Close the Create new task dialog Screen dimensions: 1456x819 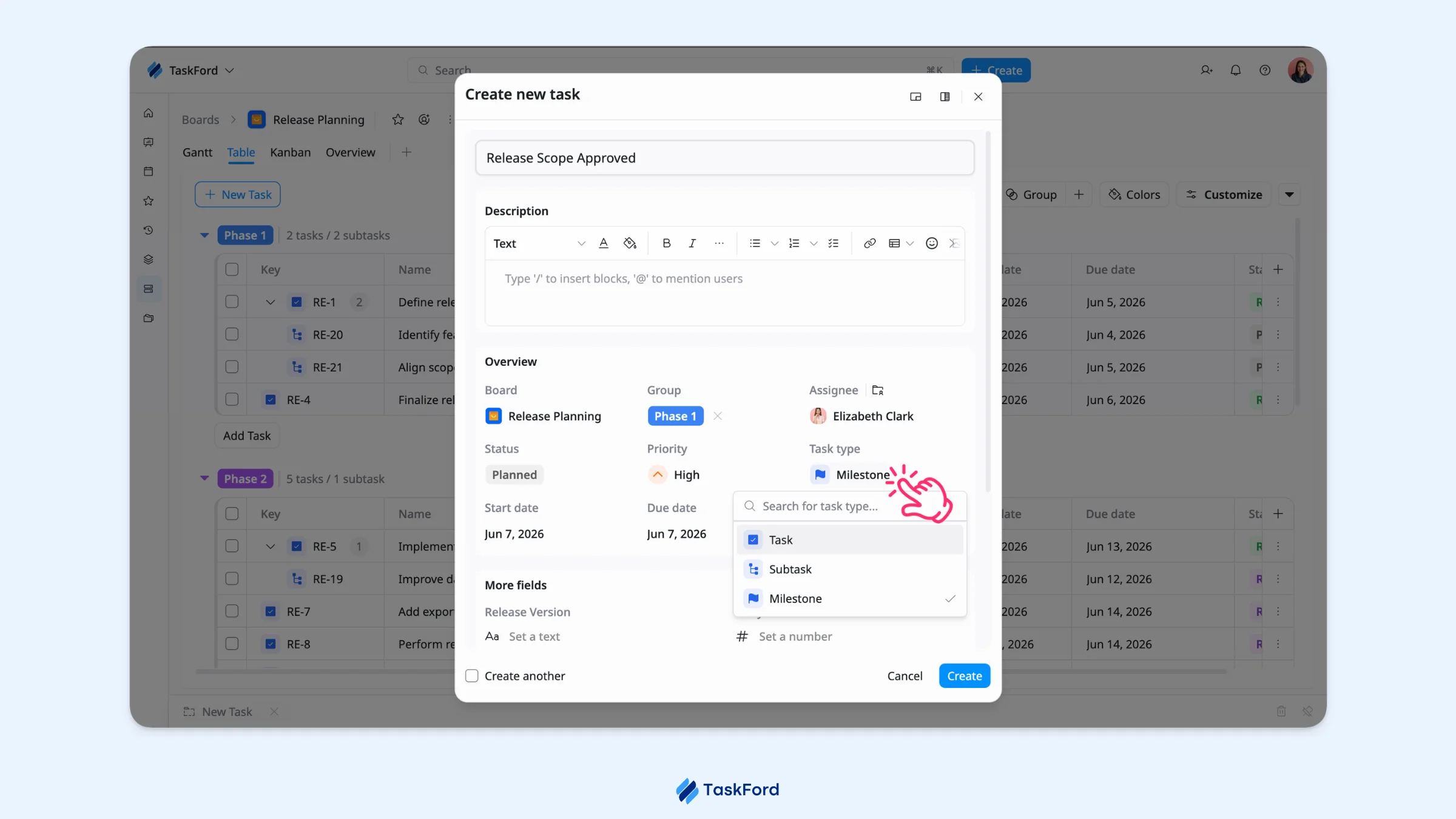978,96
